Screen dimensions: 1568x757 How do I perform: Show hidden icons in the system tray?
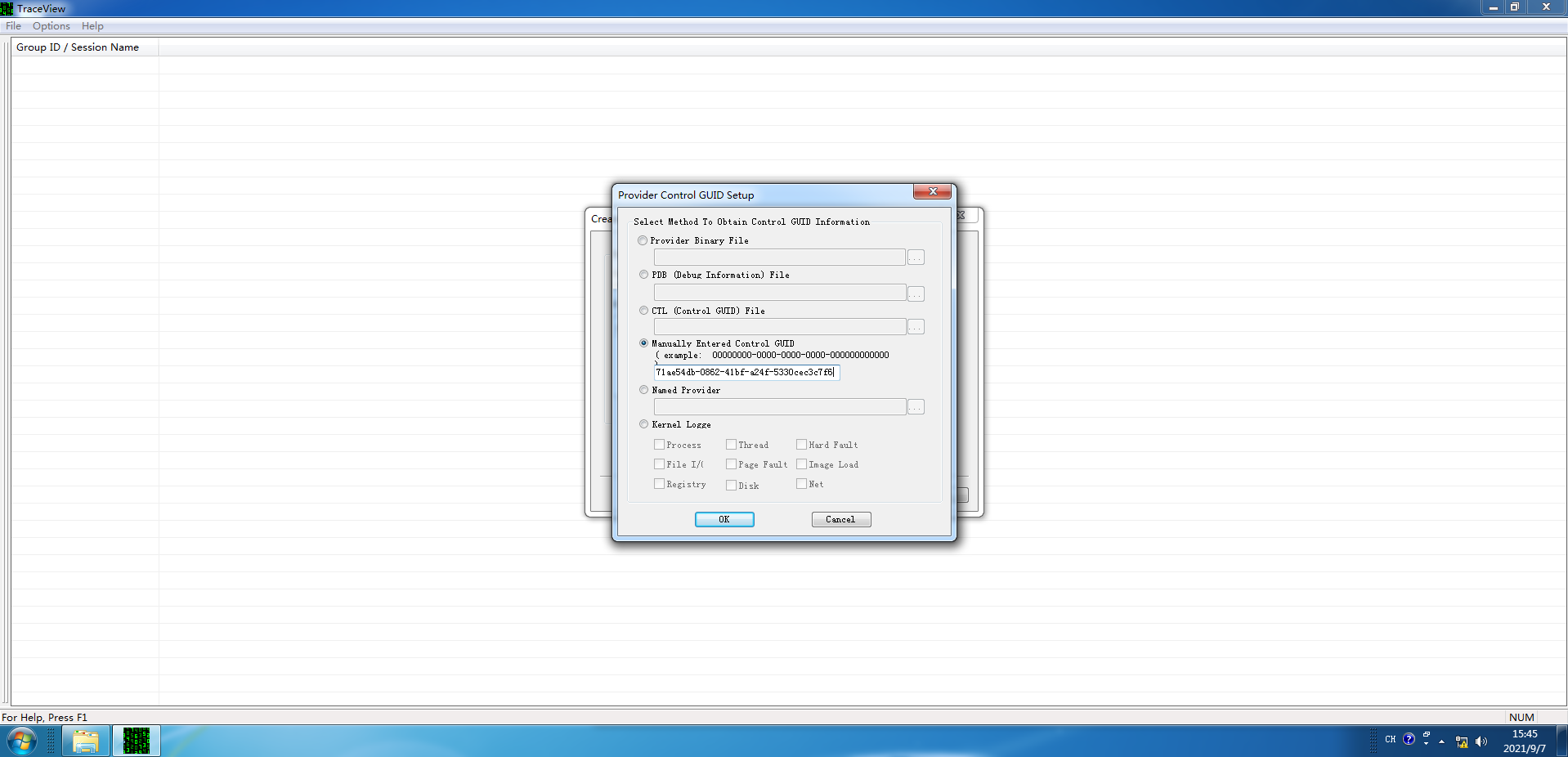coord(1440,740)
